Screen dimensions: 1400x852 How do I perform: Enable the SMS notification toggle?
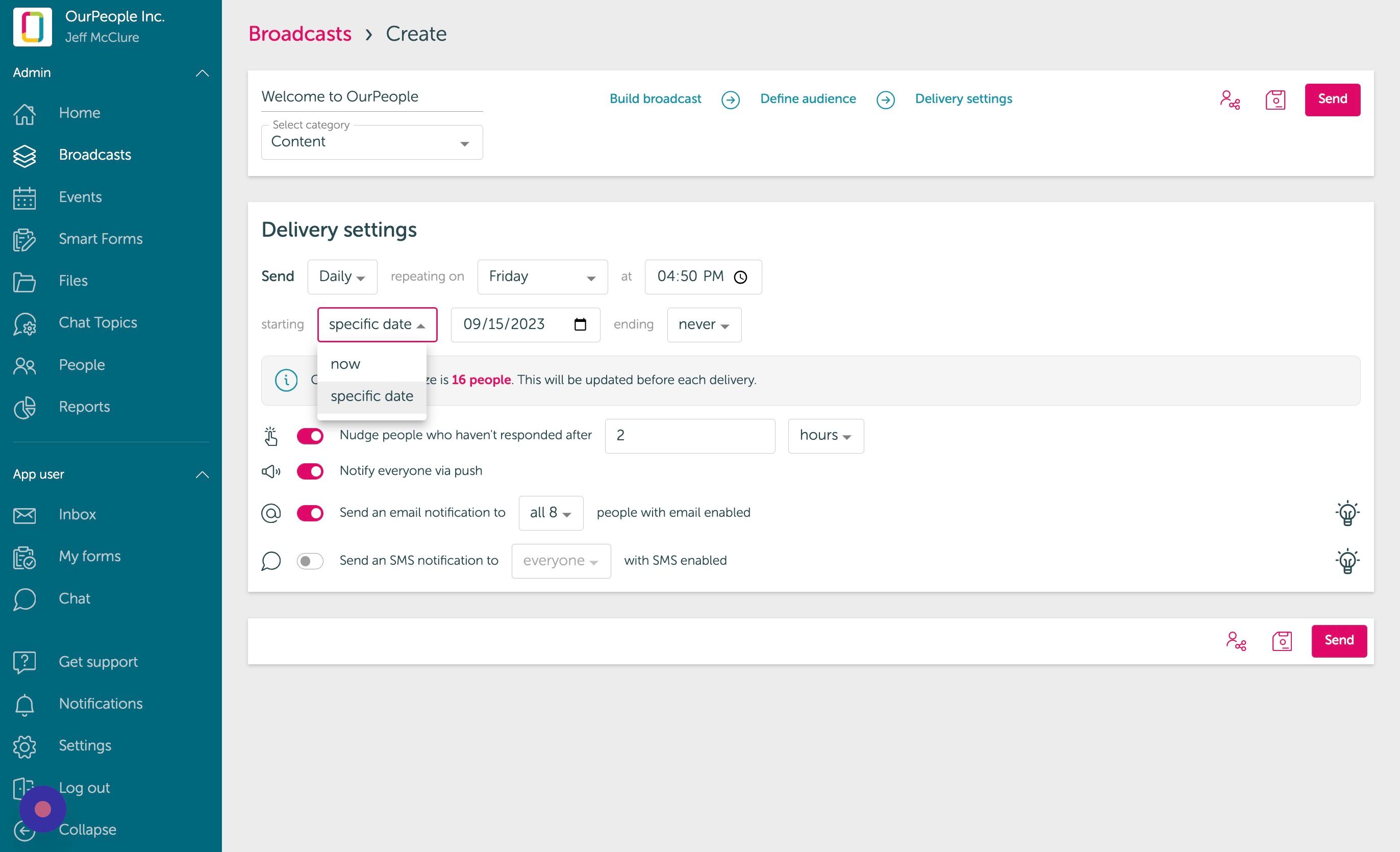coord(310,561)
